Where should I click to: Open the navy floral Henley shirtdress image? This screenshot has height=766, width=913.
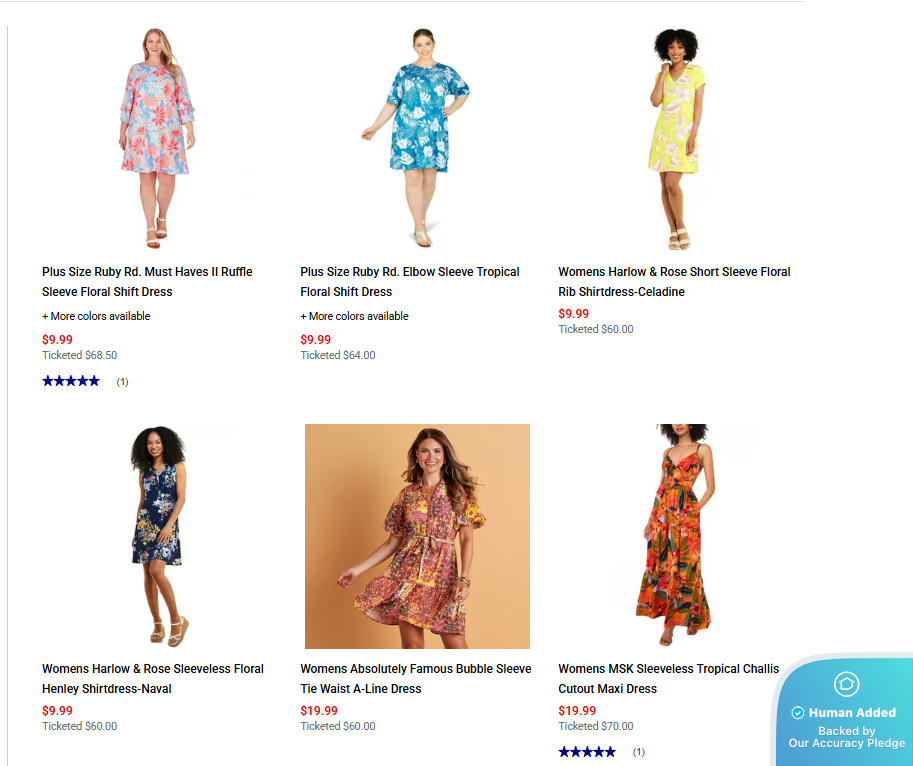tap(157, 536)
